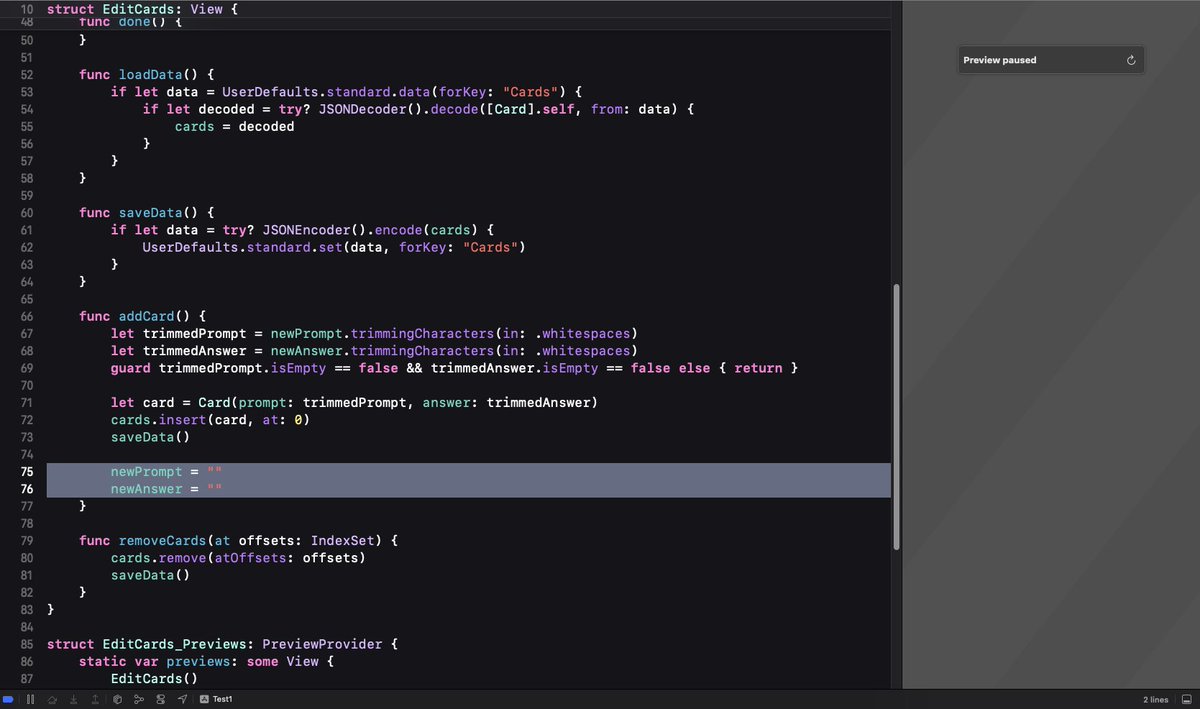Select the Test1 process in debug bar
Viewport: 1200px width, 709px height.
216,699
